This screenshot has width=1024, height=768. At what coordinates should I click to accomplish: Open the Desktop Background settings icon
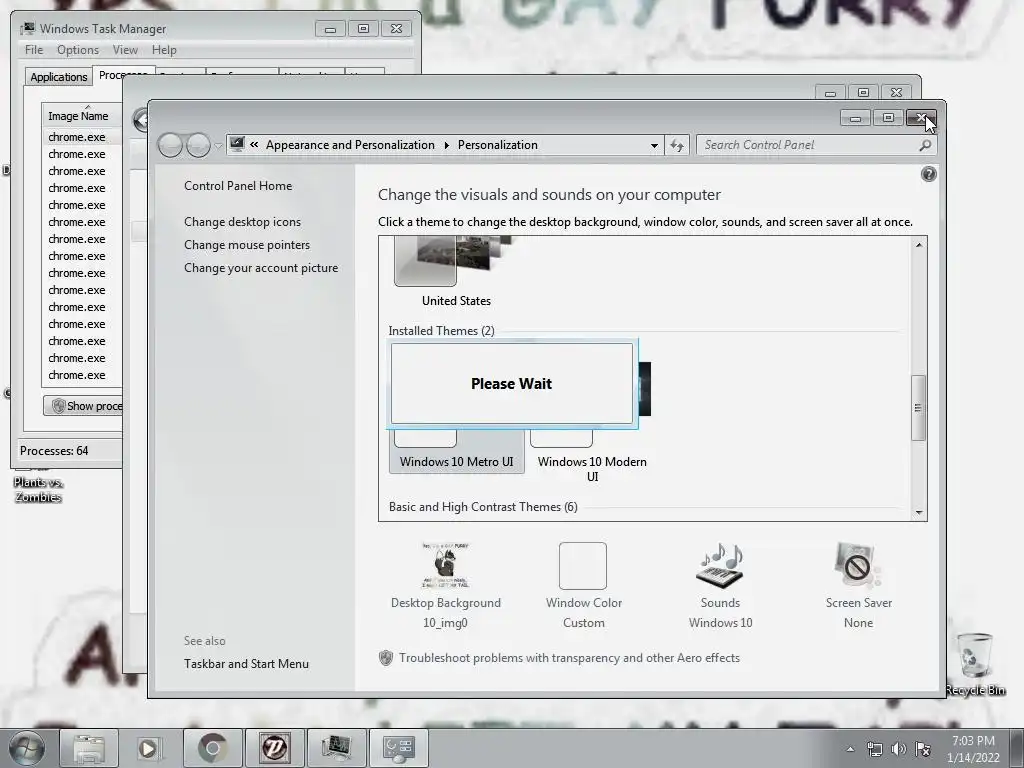point(445,566)
